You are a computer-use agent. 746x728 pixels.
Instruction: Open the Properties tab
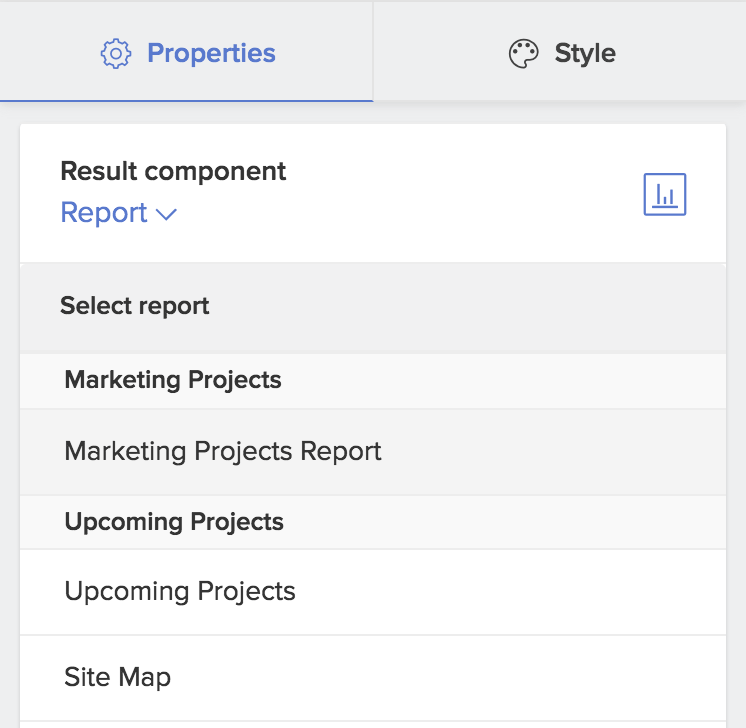(x=187, y=52)
